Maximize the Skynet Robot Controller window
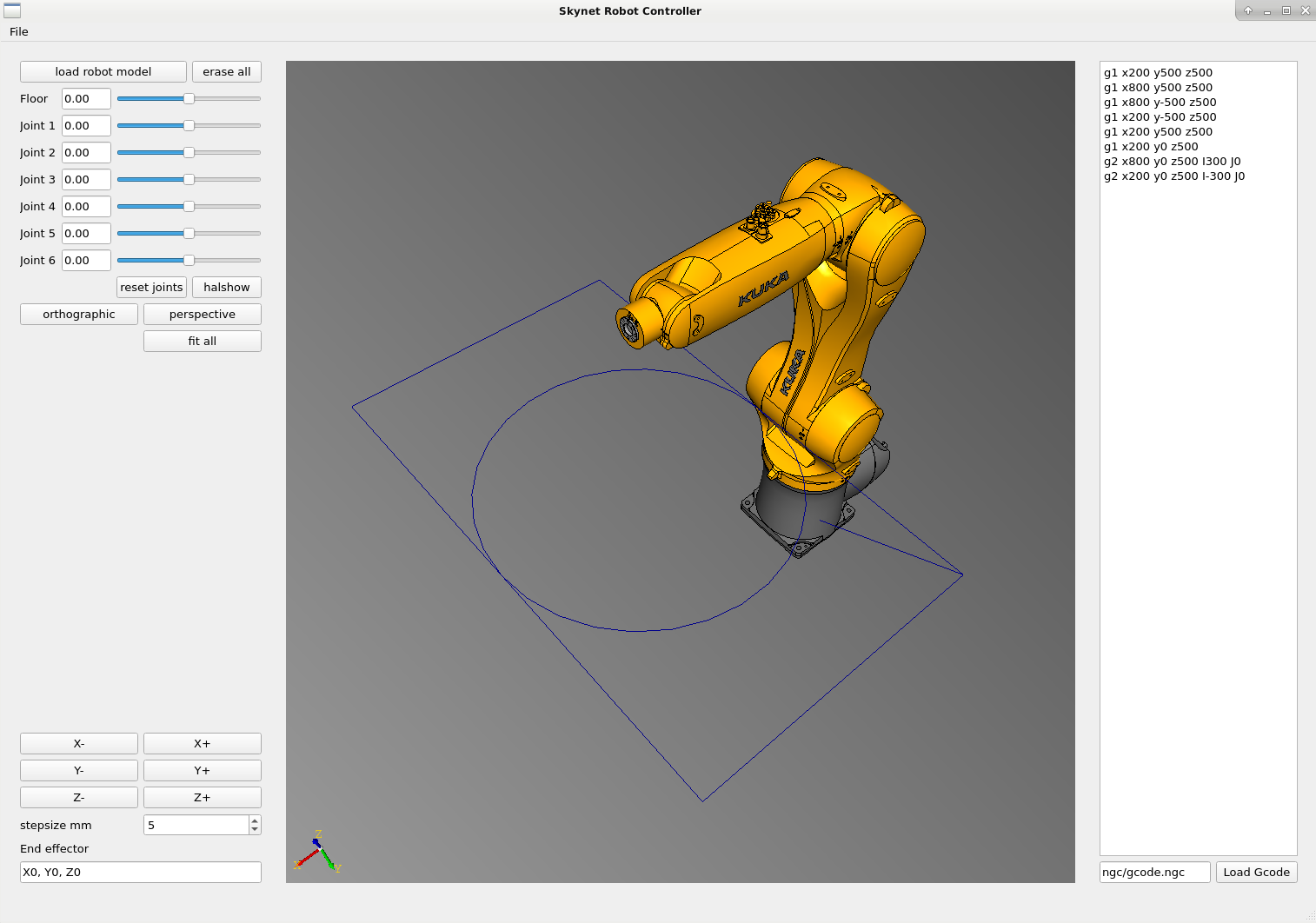Screen dimensions: 1316x923 click(x=1286, y=10)
